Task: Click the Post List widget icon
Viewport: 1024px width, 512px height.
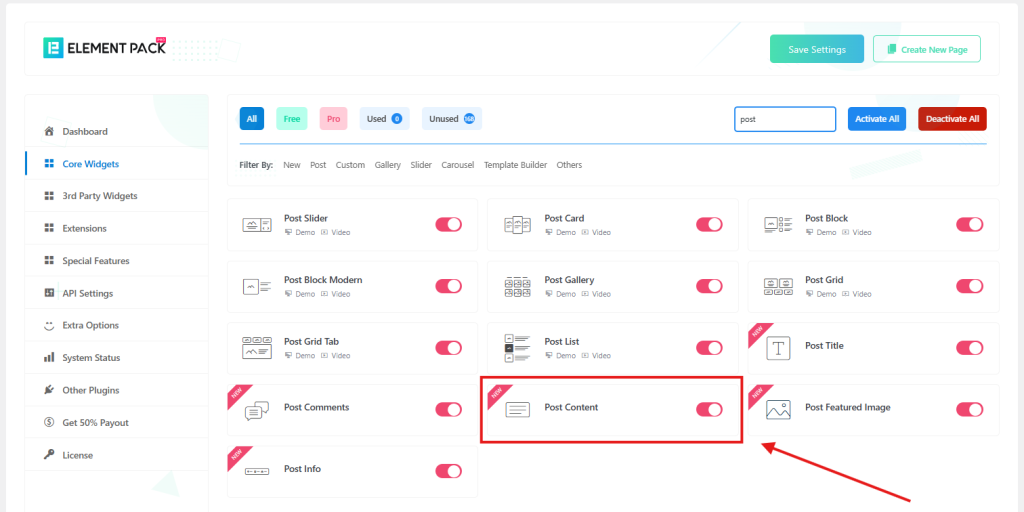Action: (x=517, y=348)
